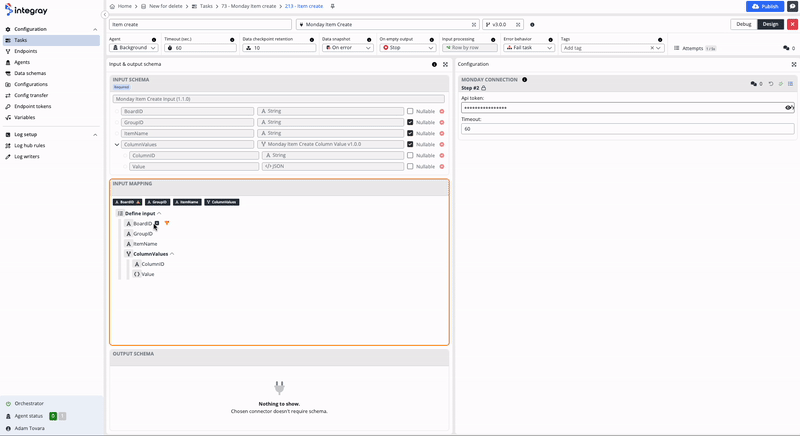Remove the ItemName field via red delete icon
The height and width of the screenshot is (436, 800).
click(x=442, y=133)
